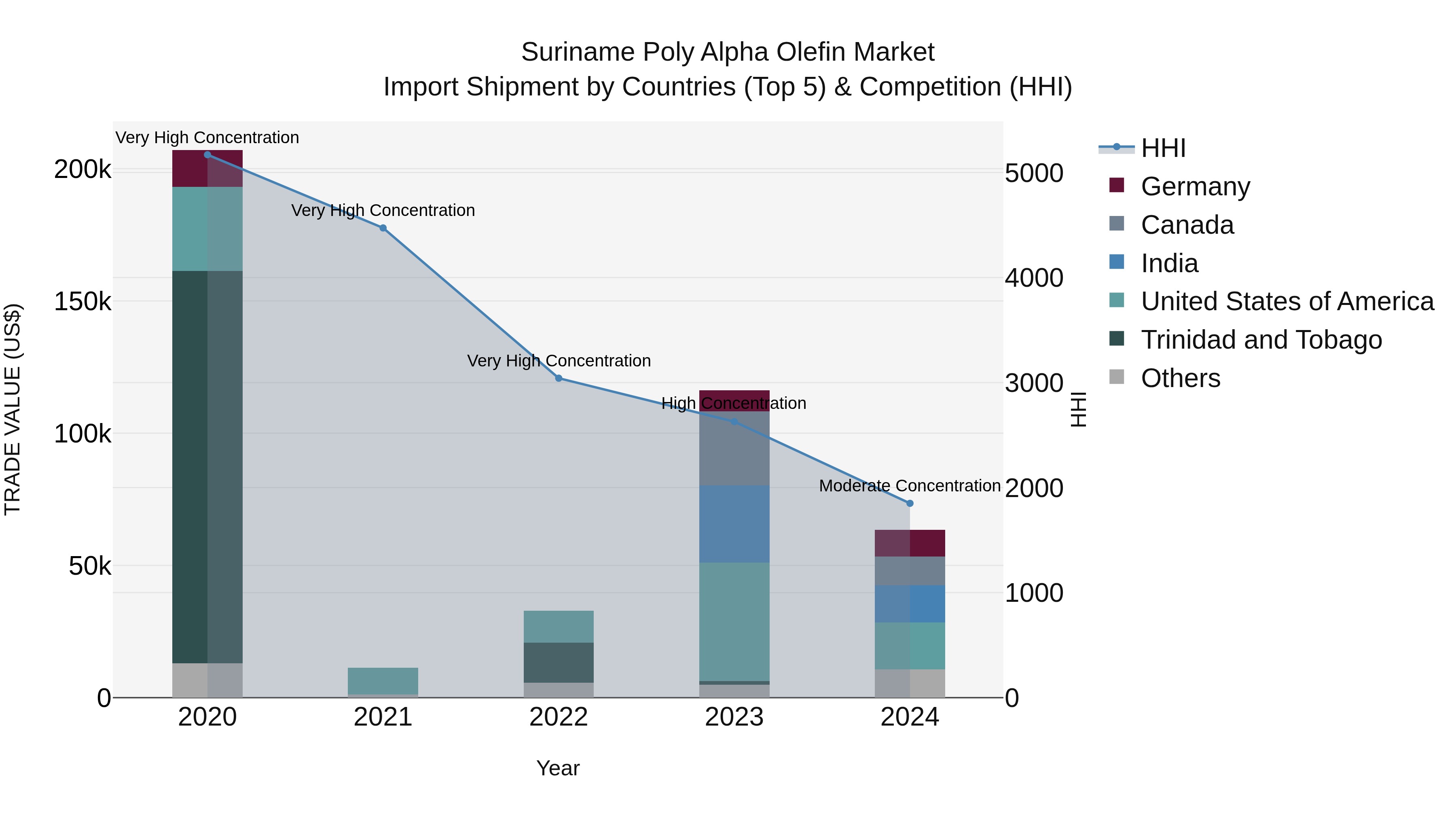Click the 2000 HHI axis tick label

point(1034,488)
